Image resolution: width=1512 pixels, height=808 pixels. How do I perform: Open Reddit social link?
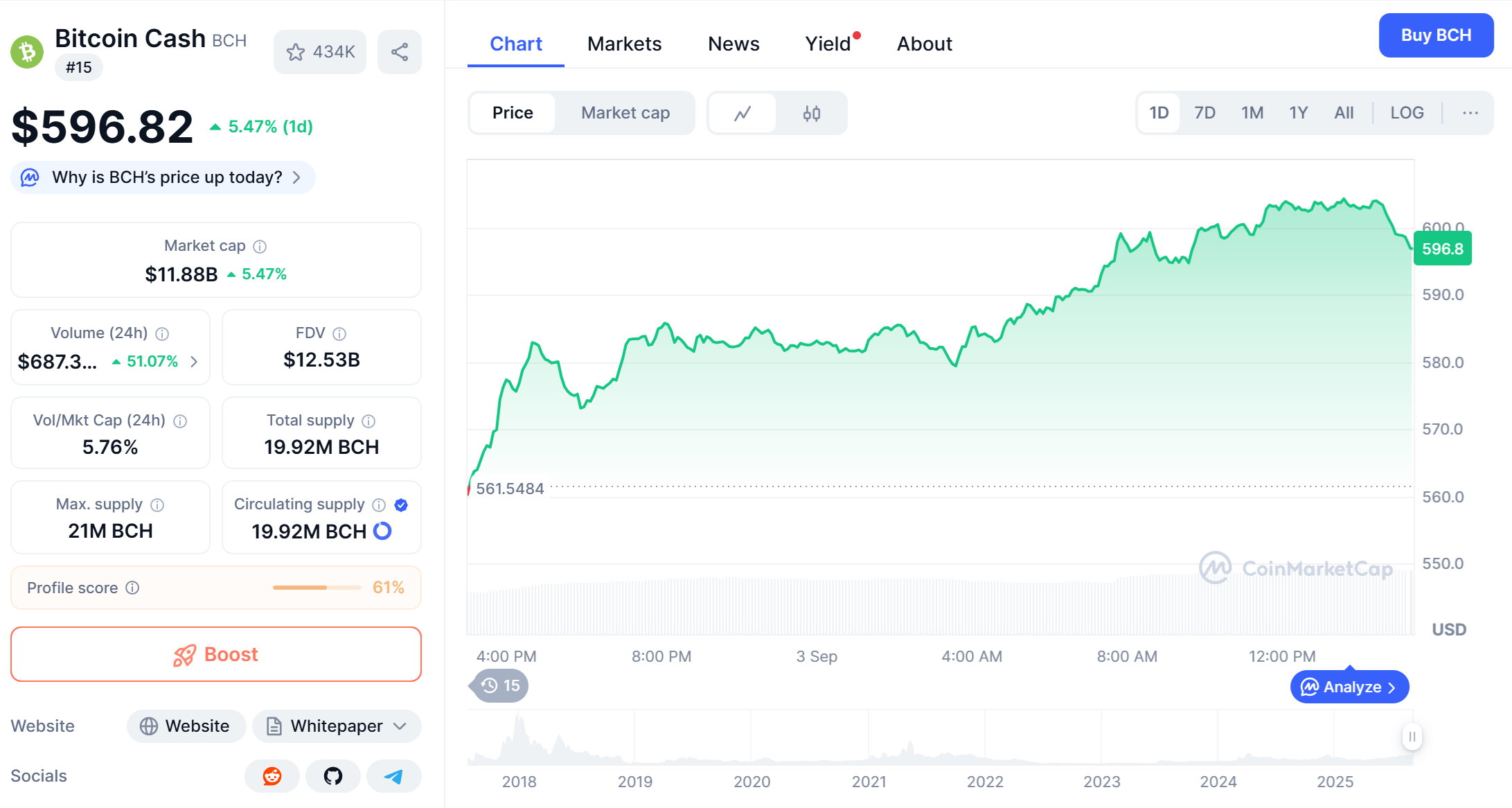(x=272, y=776)
